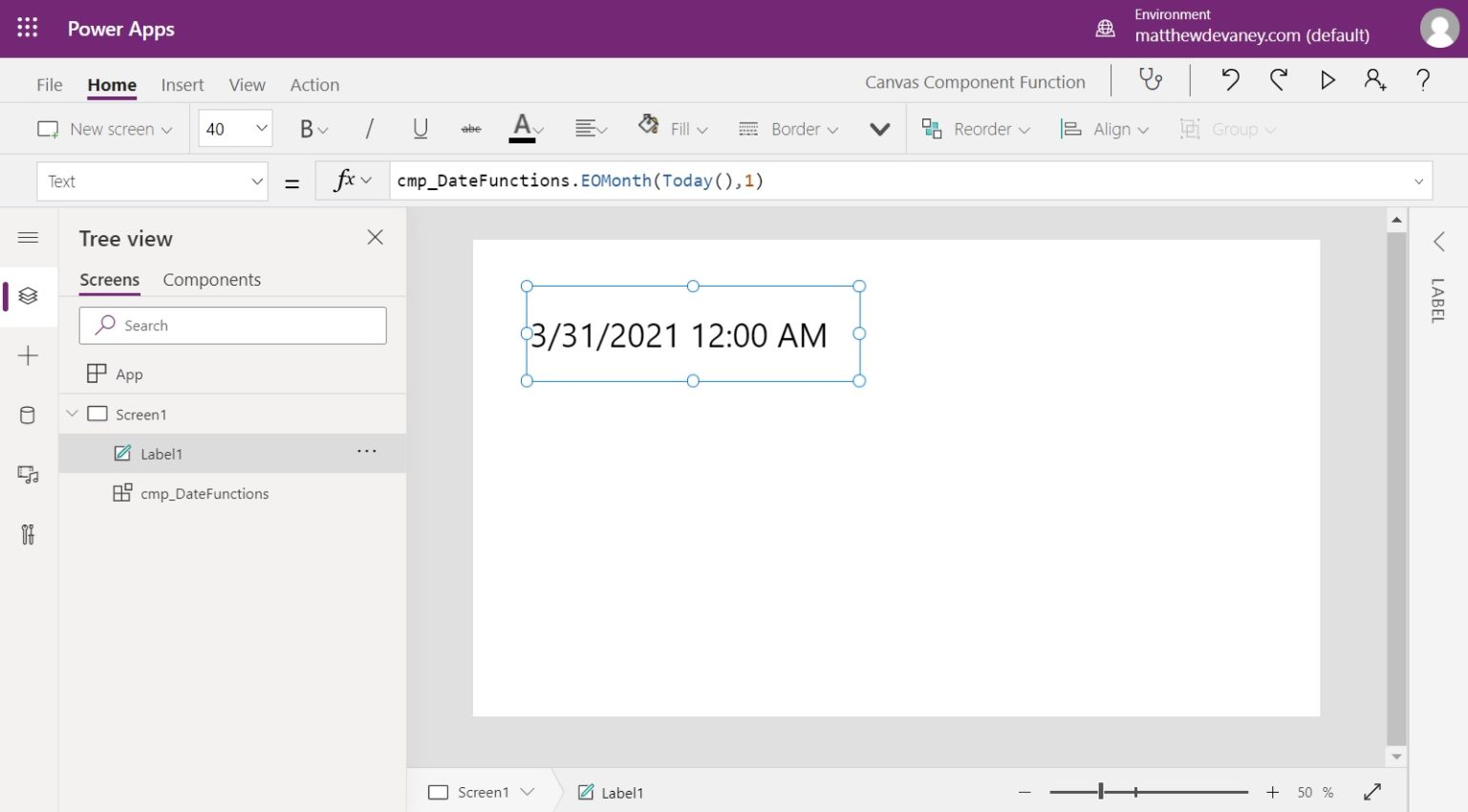The image size is (1468, 812).
Task: Apply strikethrough to the label text
Action: click(471, 128)
